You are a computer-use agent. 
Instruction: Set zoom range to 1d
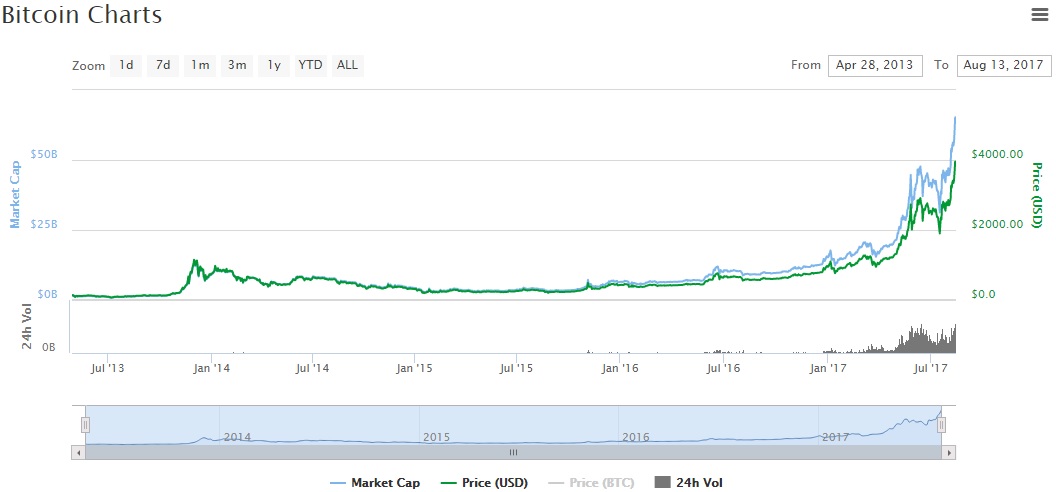click(x=126, y=65)
